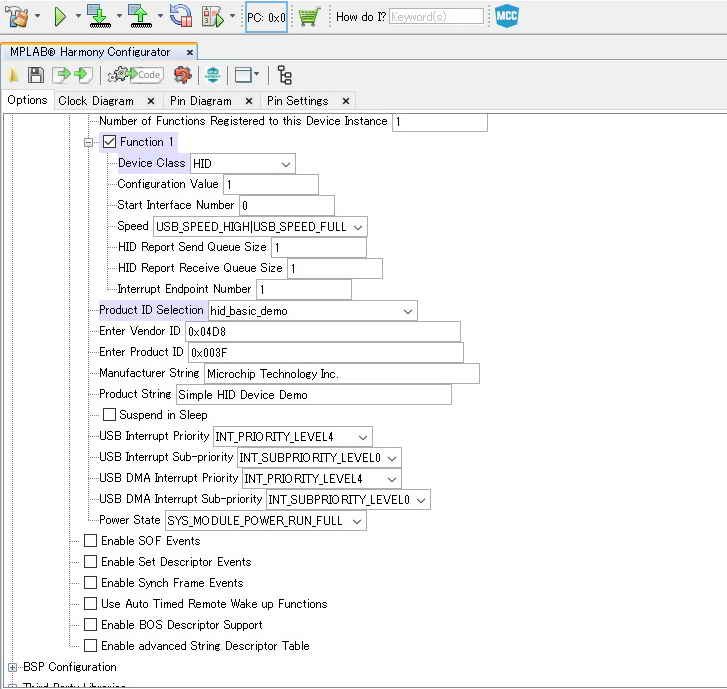Click the teal globe icon in configurator toolbar

[x=213, y=75]
